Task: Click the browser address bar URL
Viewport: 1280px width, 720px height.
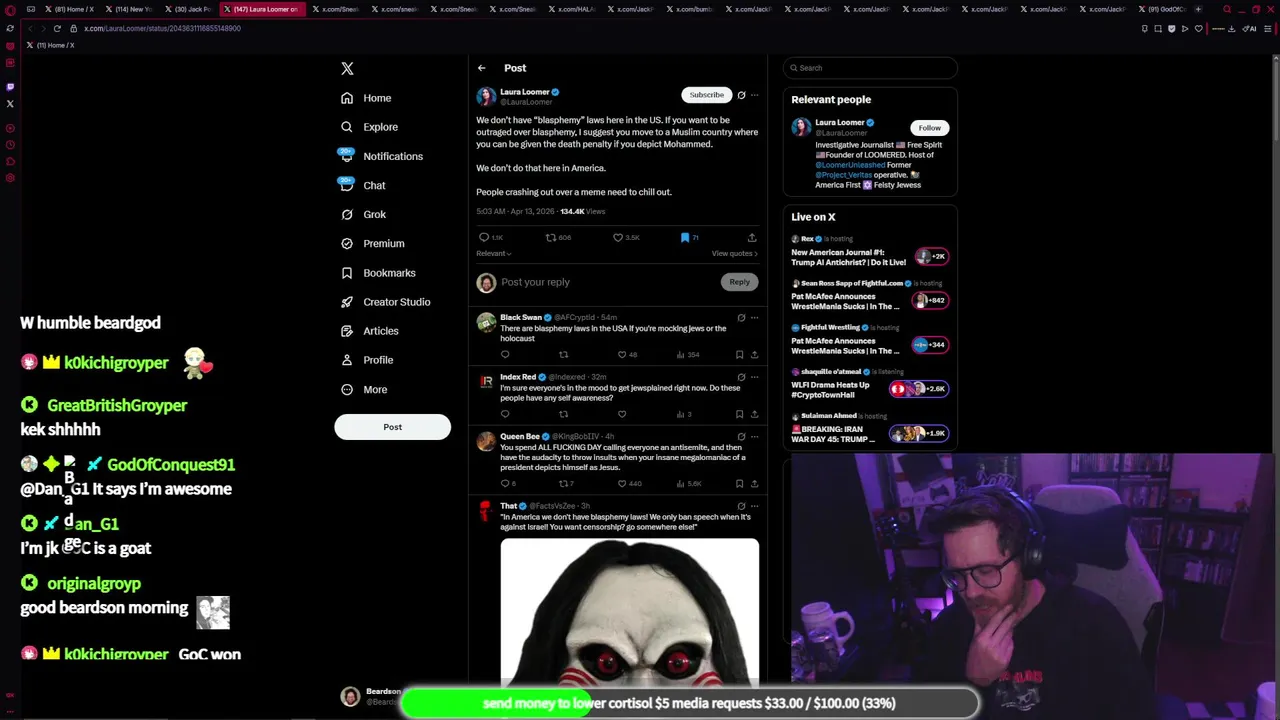Action: [162, 28]
